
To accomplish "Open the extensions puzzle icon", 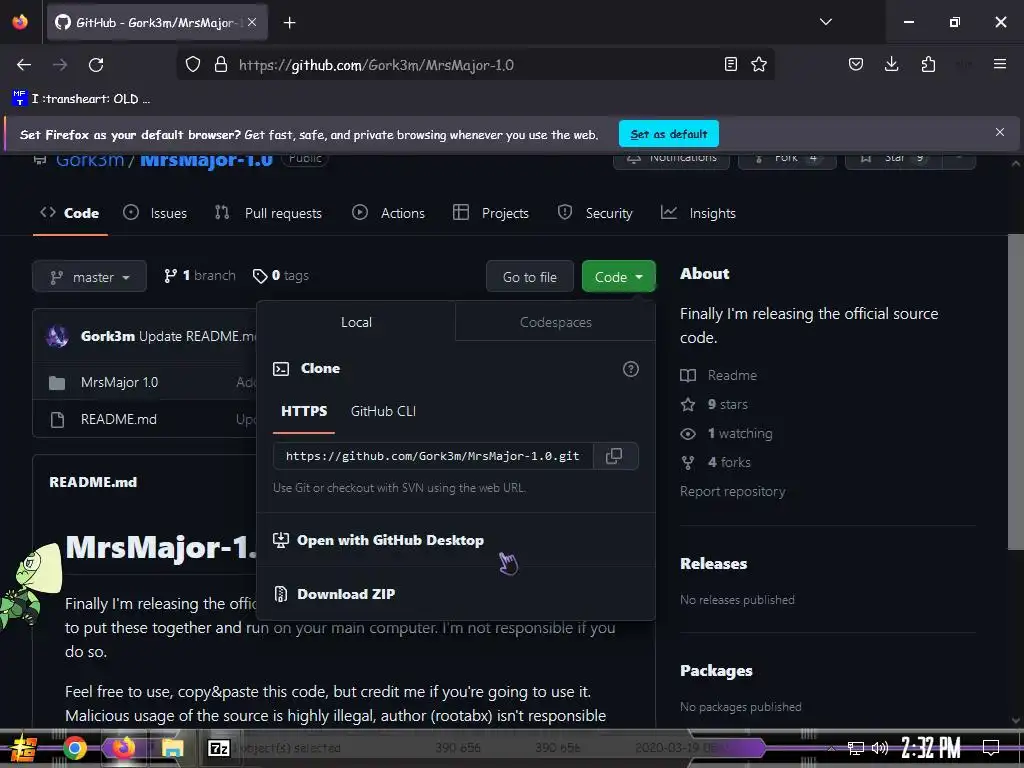I will pyautogui.click(x=928, y=64).
